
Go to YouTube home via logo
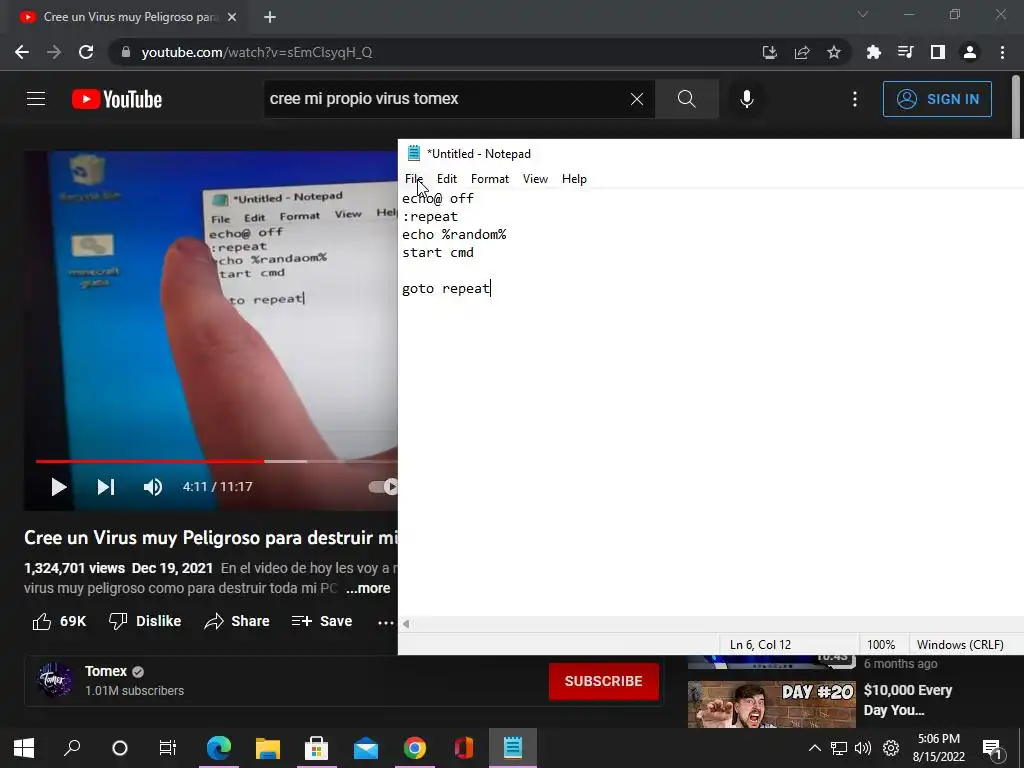(117, 99)
